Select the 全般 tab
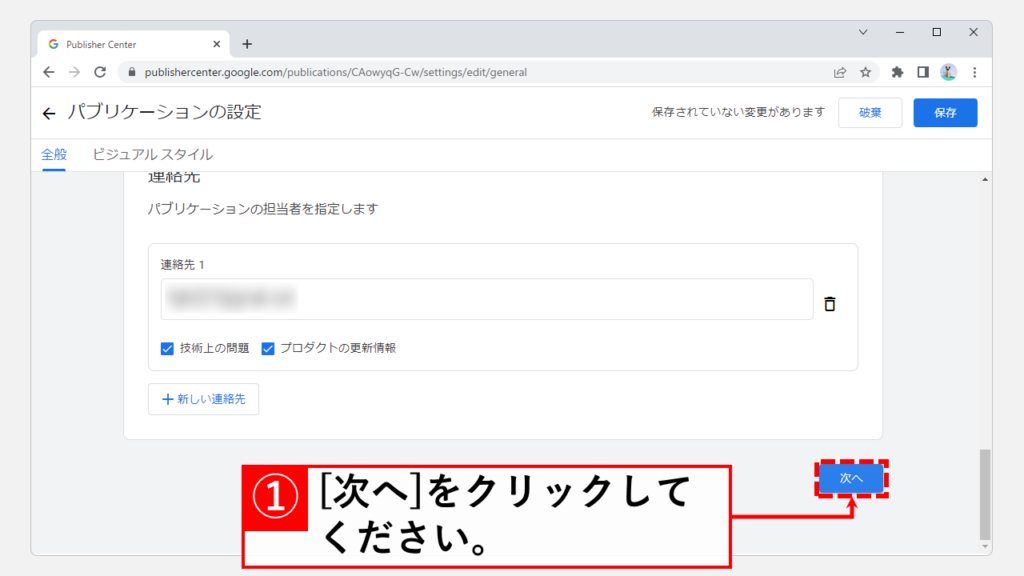 pos(53,155)
